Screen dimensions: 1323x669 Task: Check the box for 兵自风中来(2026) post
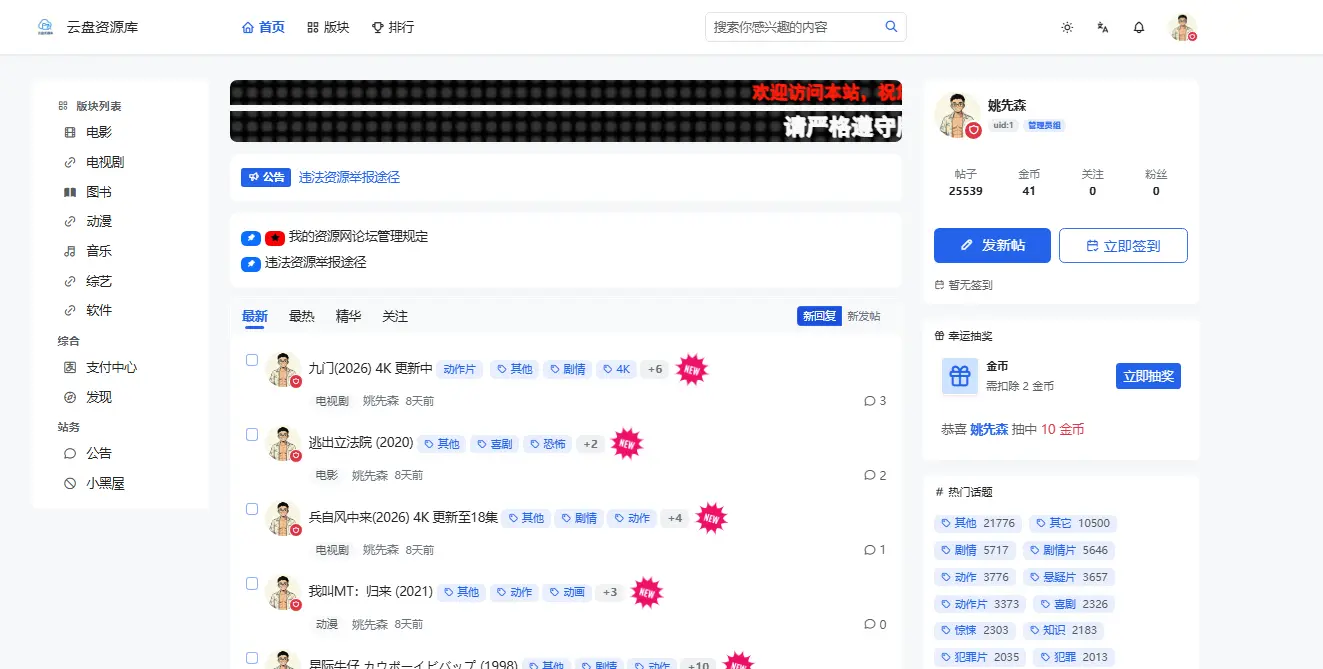click(x=252, y=509)
